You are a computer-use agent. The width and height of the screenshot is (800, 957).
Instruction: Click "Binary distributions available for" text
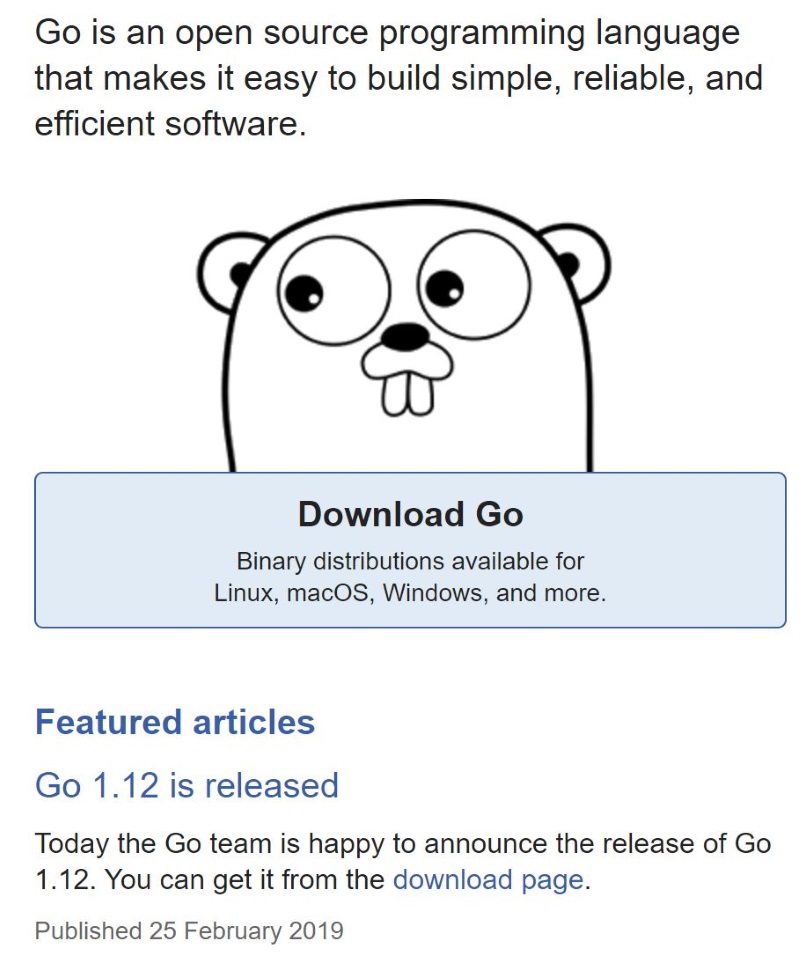click(410, 561)
